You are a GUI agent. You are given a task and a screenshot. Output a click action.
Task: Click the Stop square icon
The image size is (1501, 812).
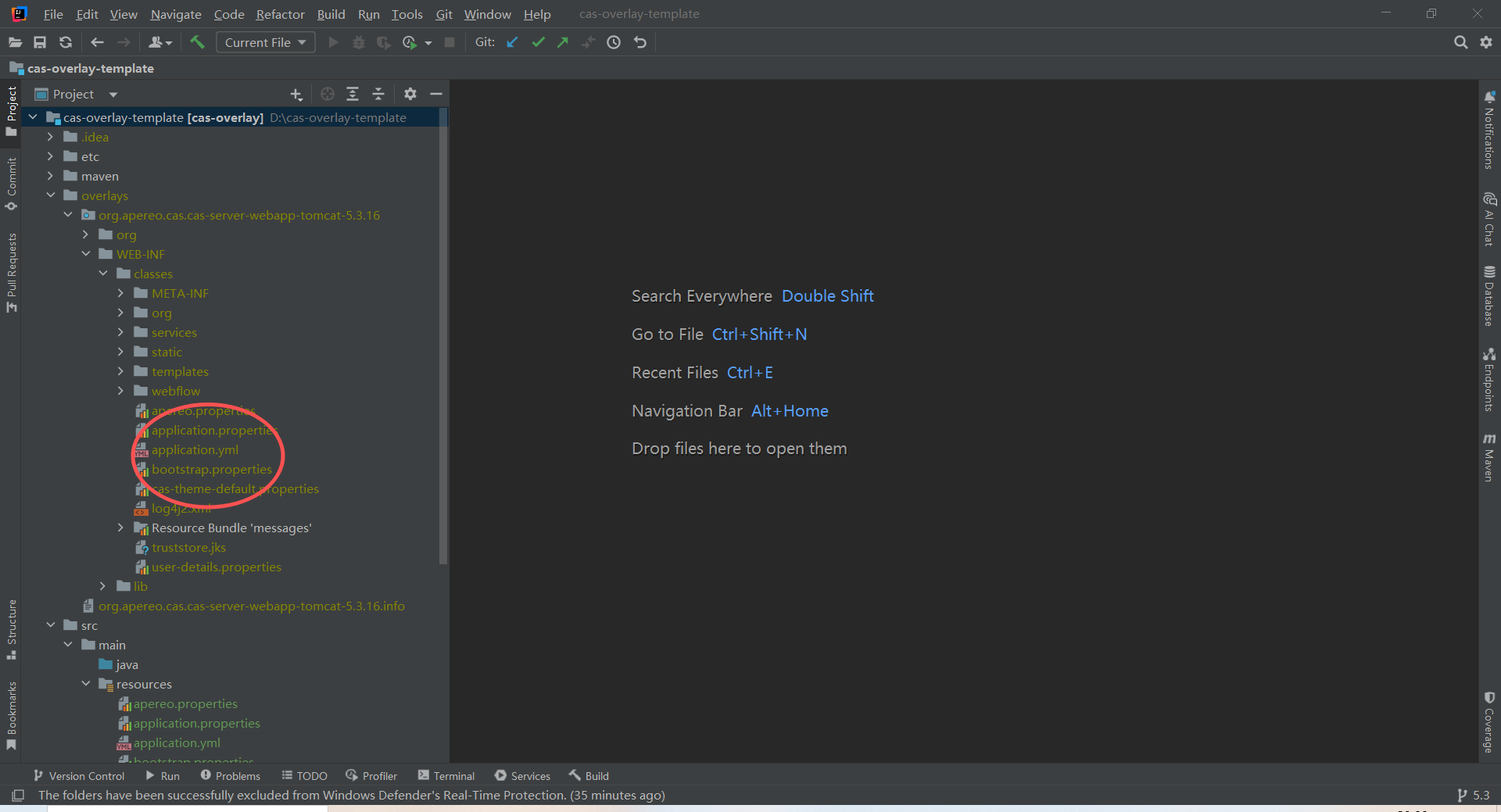click(450, 42)
